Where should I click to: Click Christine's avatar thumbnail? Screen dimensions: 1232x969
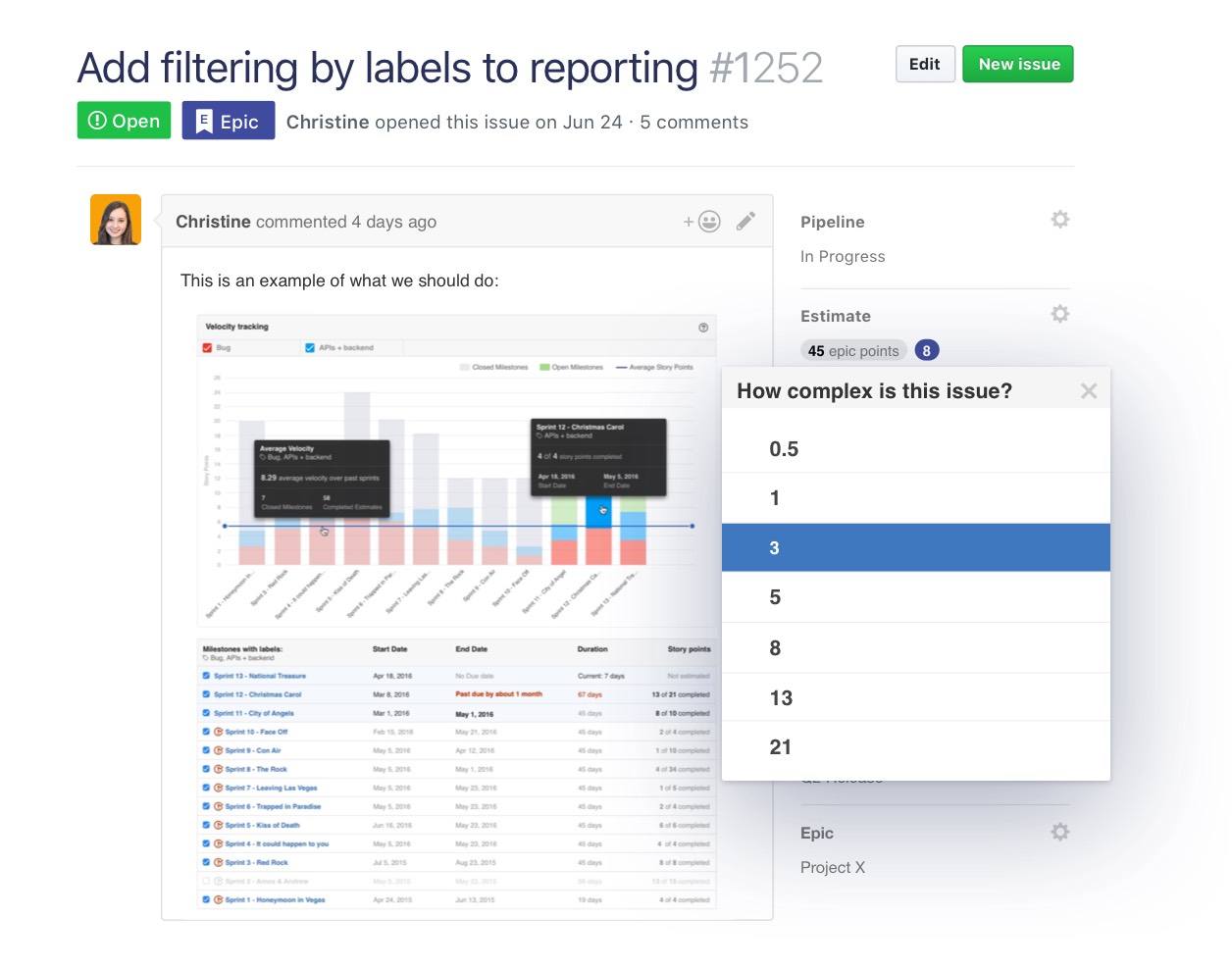pyautogui.click(x=115, y=219)
